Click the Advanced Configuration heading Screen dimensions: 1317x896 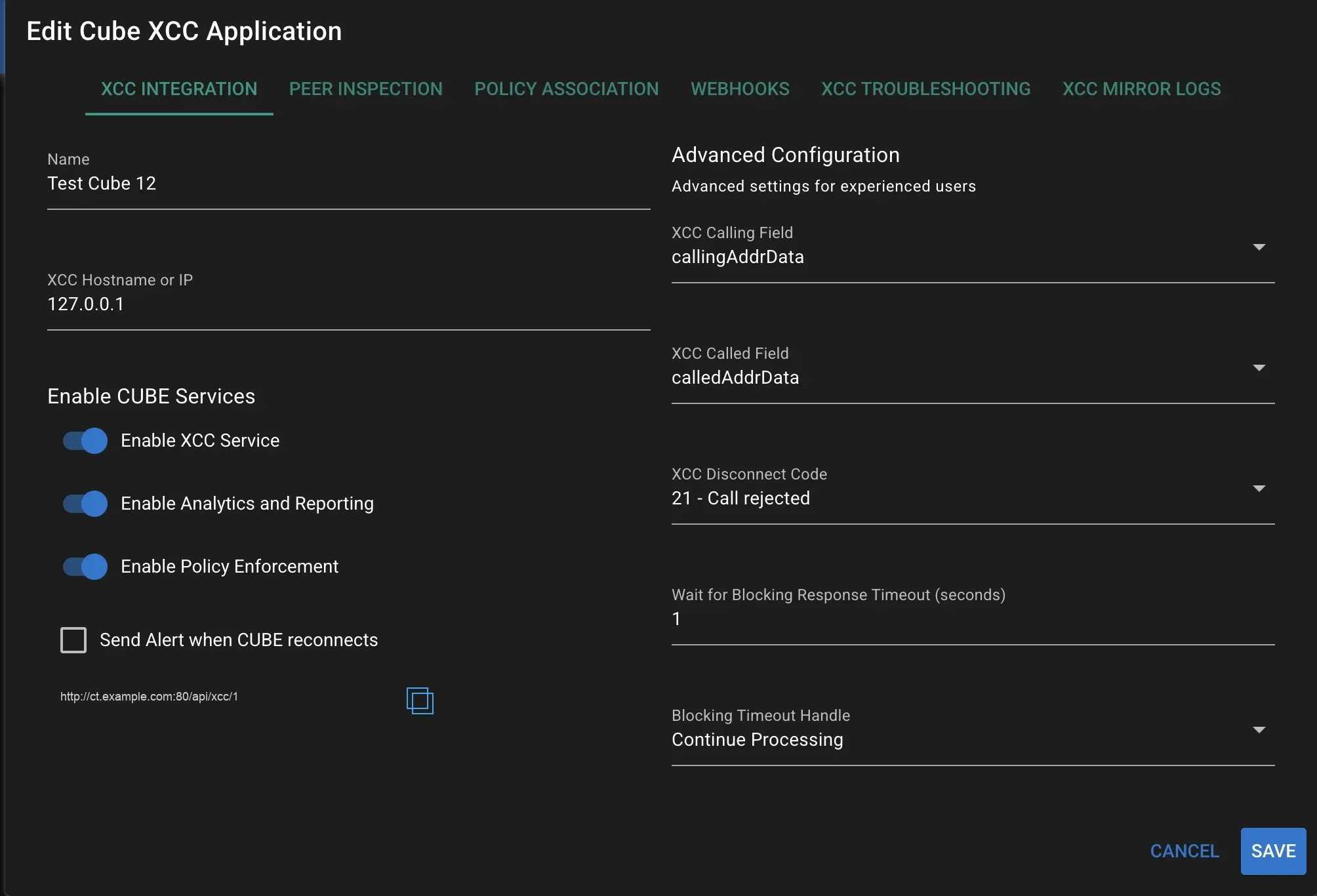(x=786, y=155)
